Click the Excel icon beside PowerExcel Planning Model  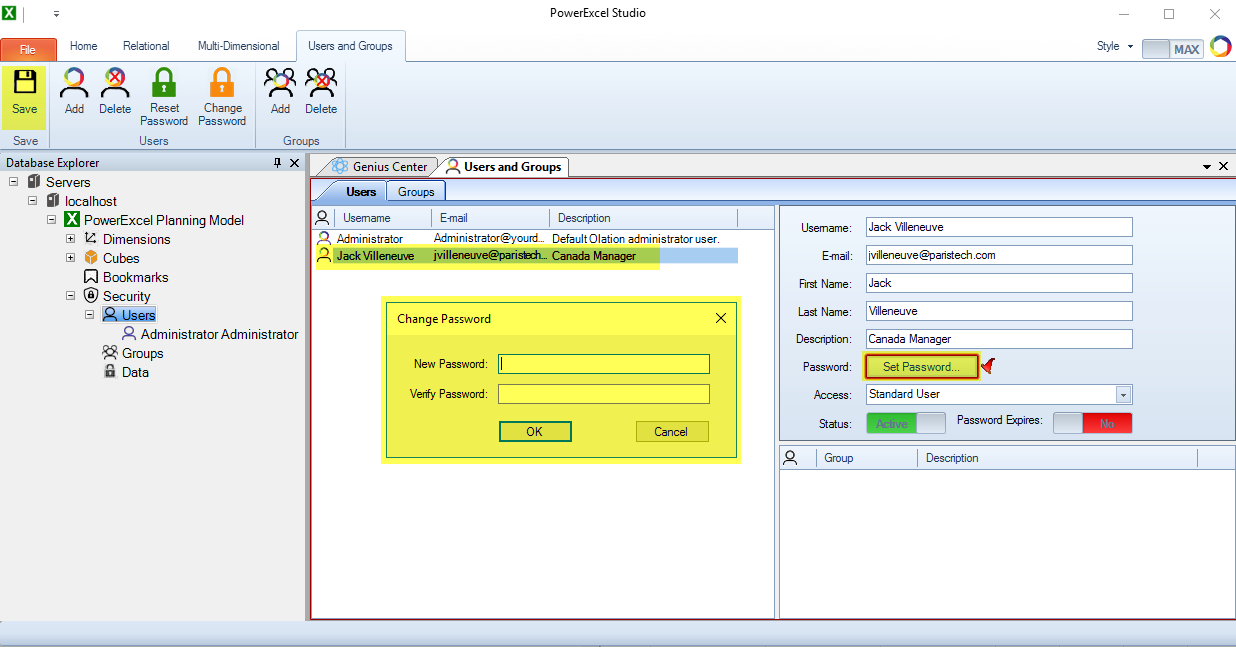pyautogui.click(x=72, y=220)
